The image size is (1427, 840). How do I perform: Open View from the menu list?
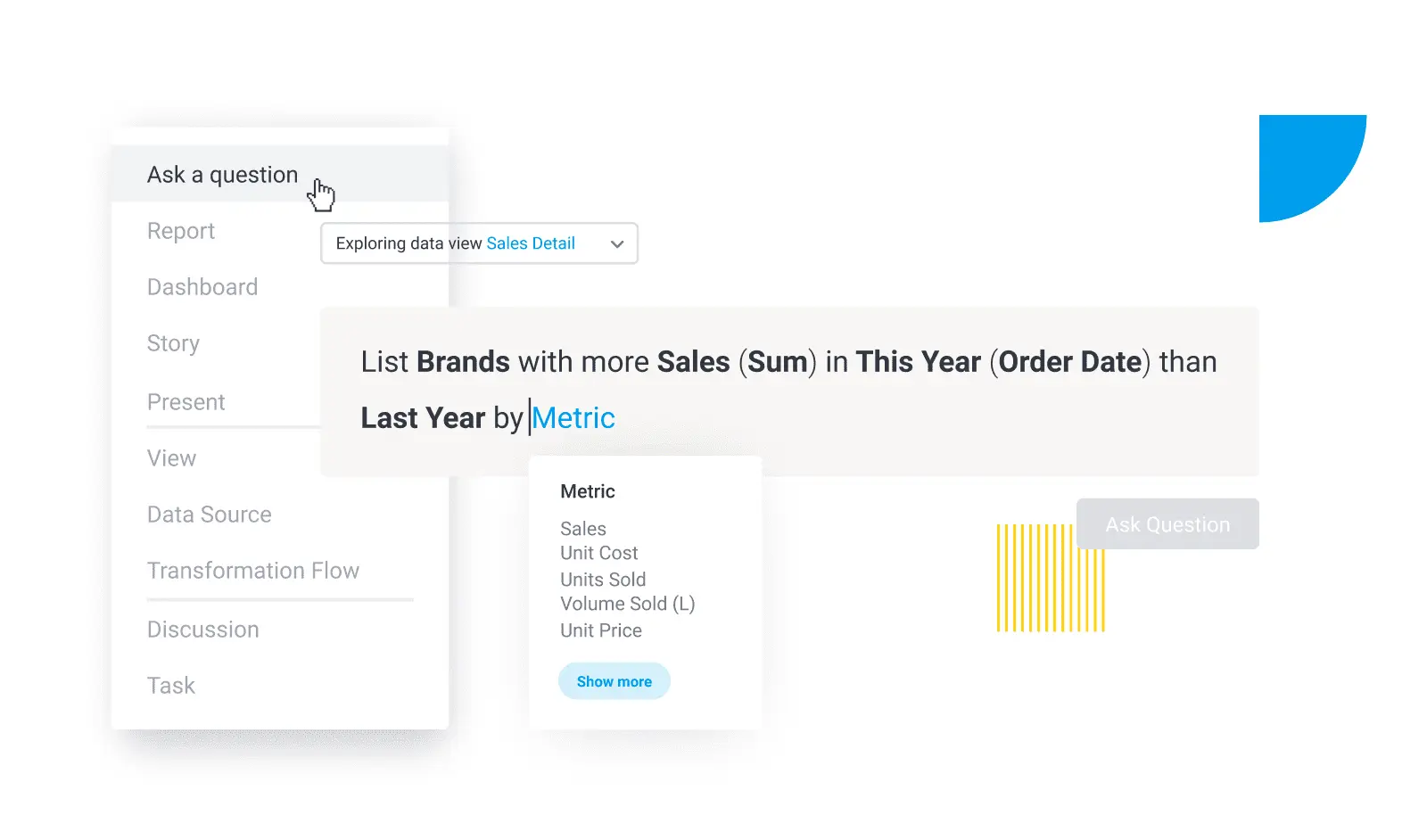[171, 458]
